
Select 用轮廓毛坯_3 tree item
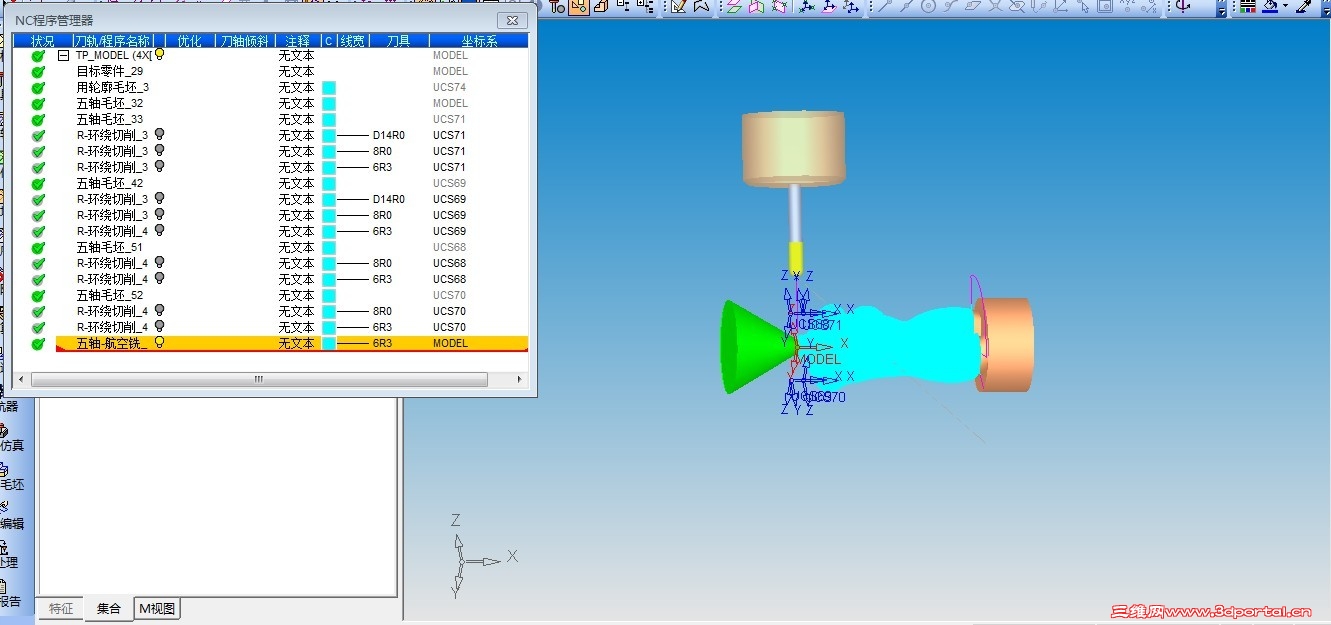113,88
